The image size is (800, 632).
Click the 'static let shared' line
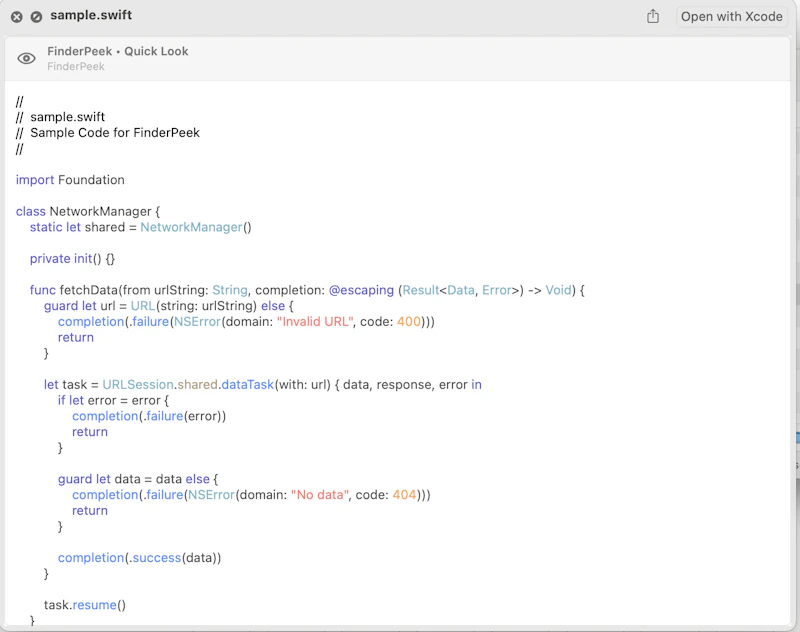(141, 227)
